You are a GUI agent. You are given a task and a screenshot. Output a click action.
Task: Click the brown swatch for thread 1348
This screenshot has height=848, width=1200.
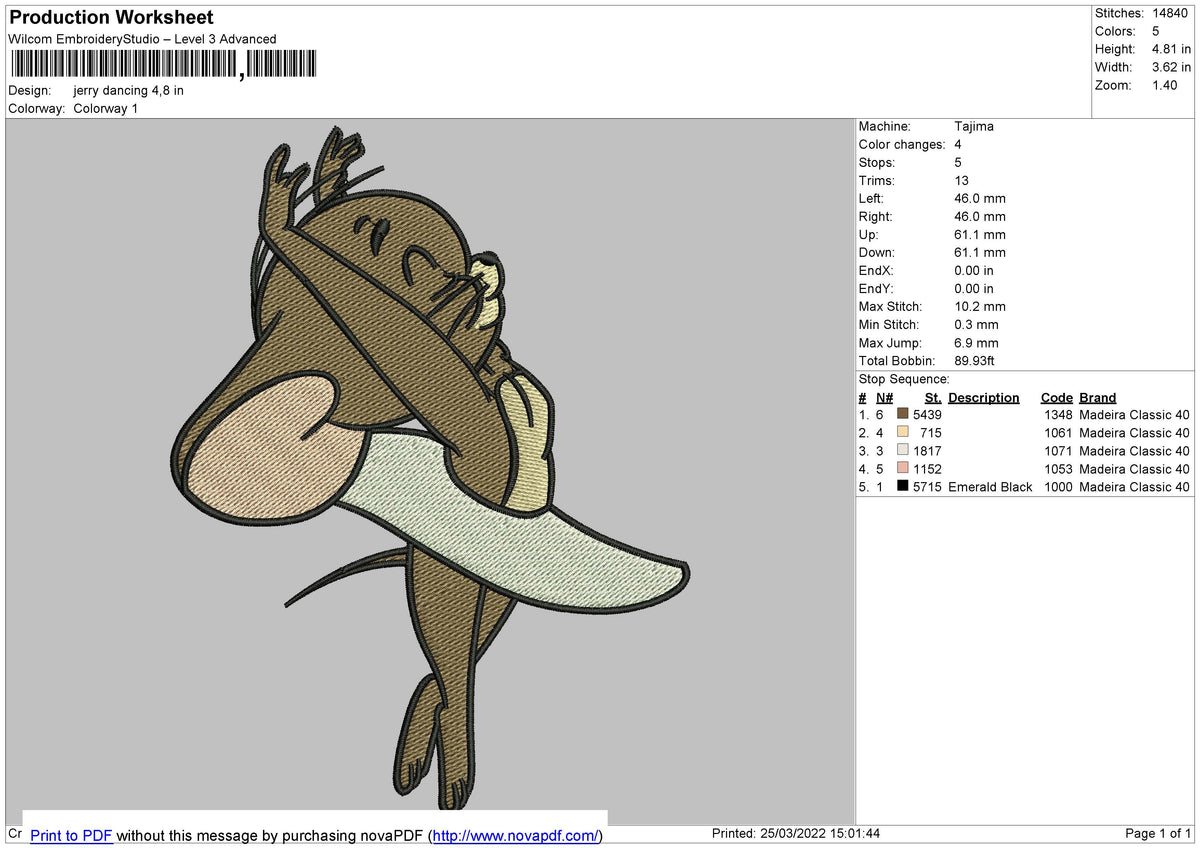pyautogui.click(x=903, y=414)
